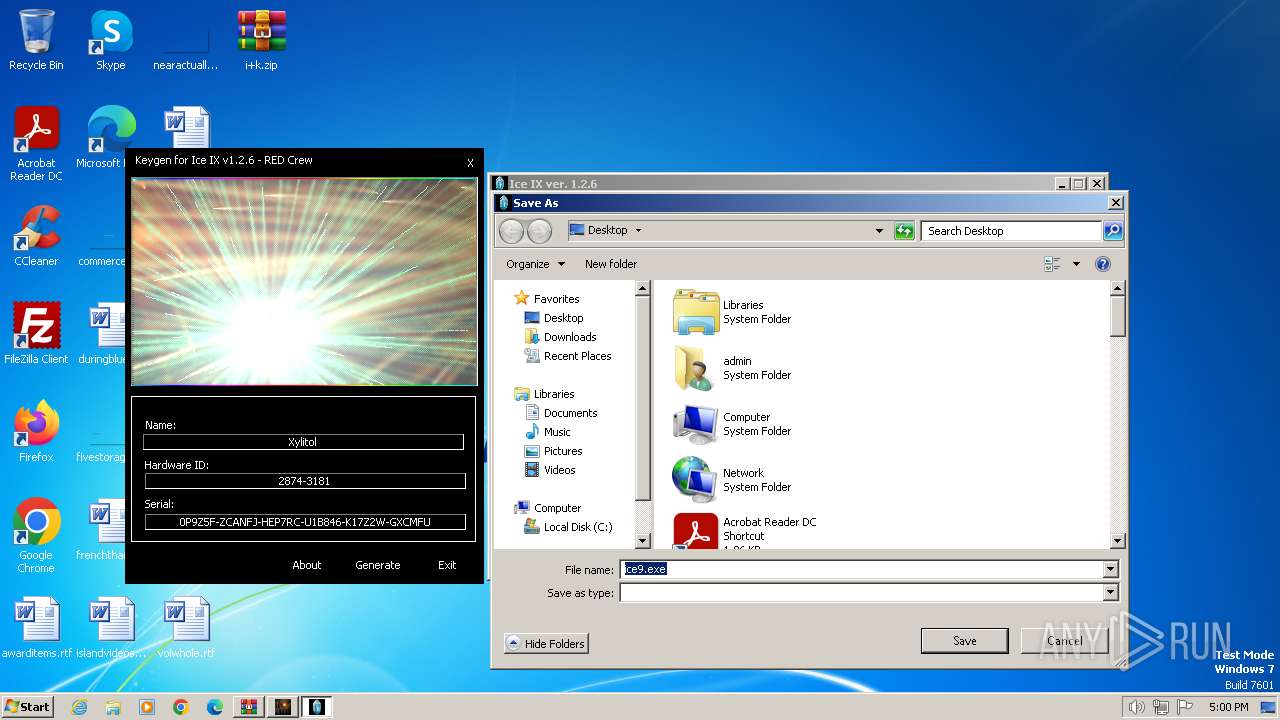Click Generate in the keygen window
This screenshot has width=1280, height=720.
[x=377, y=565]
